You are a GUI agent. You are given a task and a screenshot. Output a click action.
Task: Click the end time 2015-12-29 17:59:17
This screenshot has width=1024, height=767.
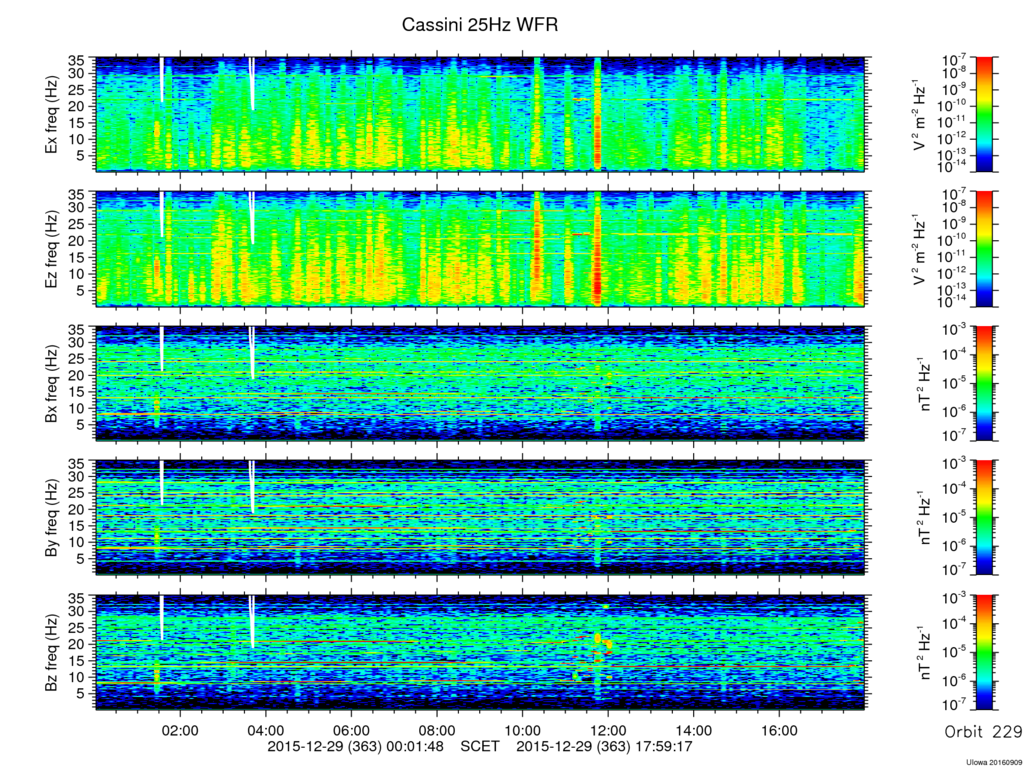604,746
